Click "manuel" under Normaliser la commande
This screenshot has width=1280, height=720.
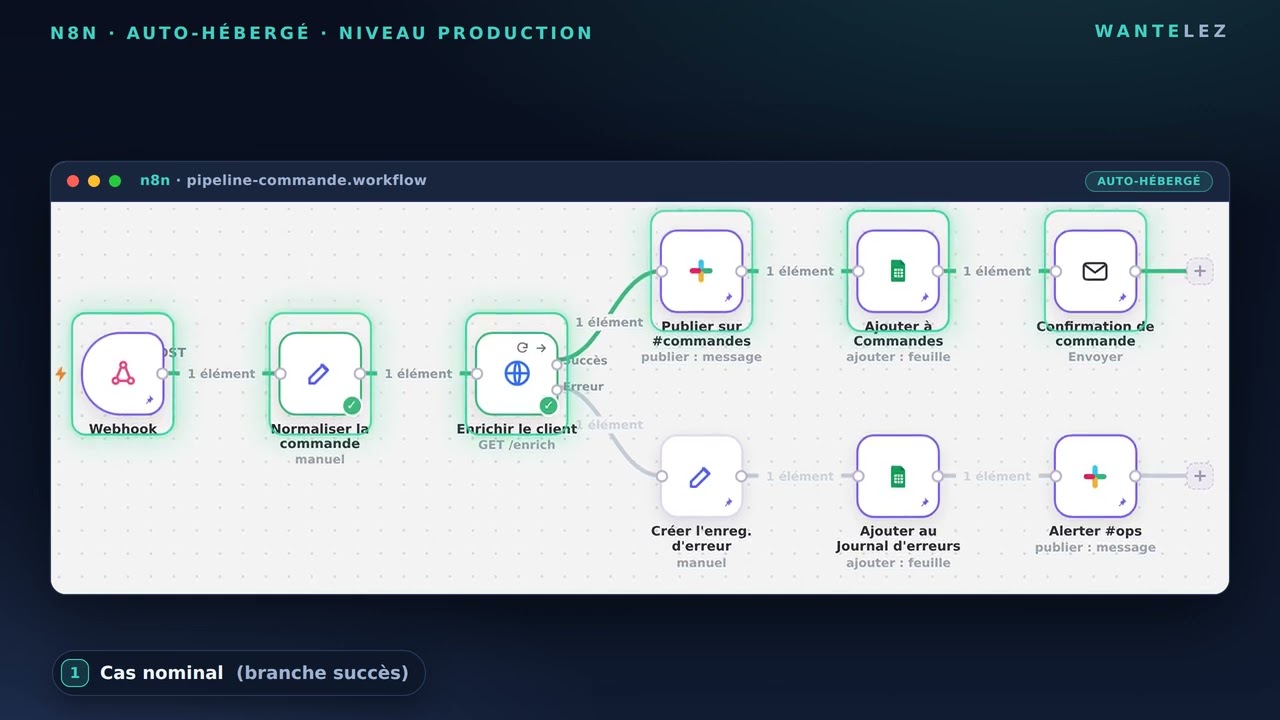coord(320,460)
